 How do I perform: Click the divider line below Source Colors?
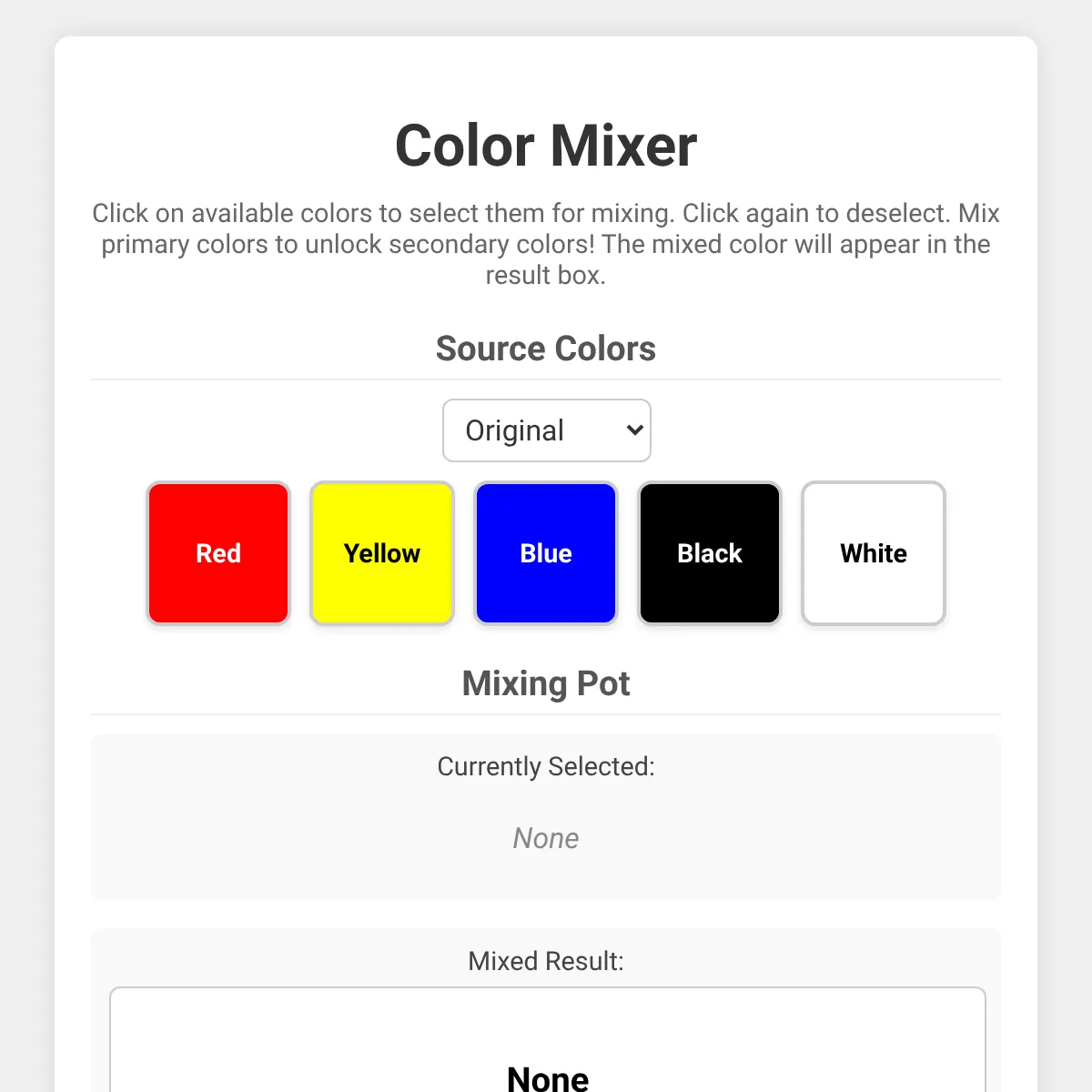click(546, 379)
